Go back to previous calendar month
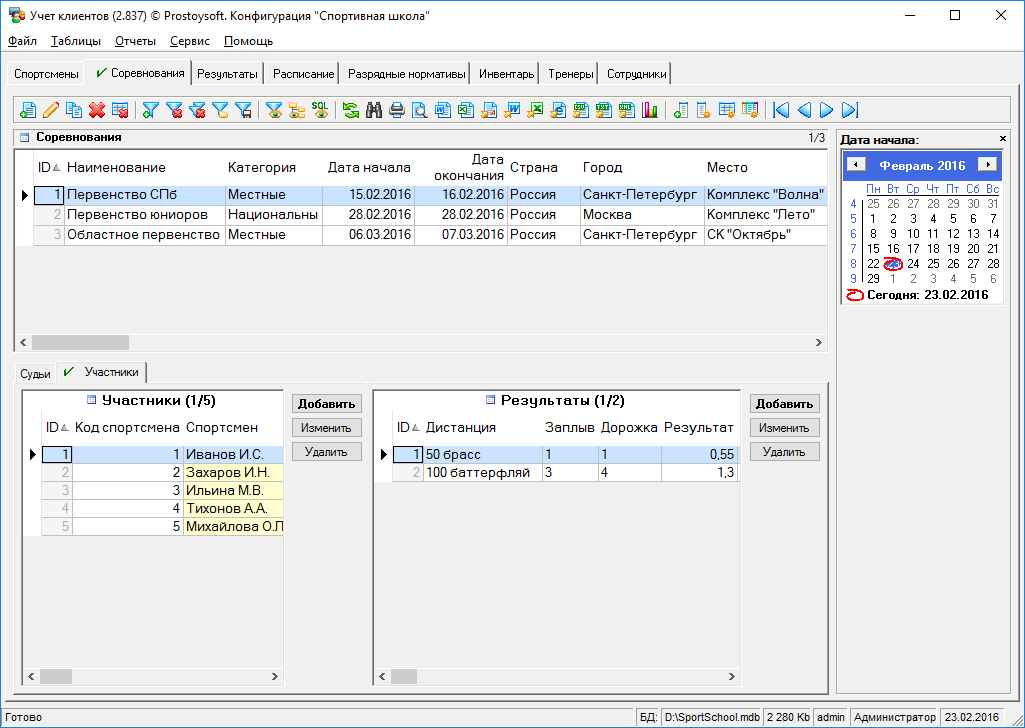This screenshot has height=728, width=1025. click(856, 165)
